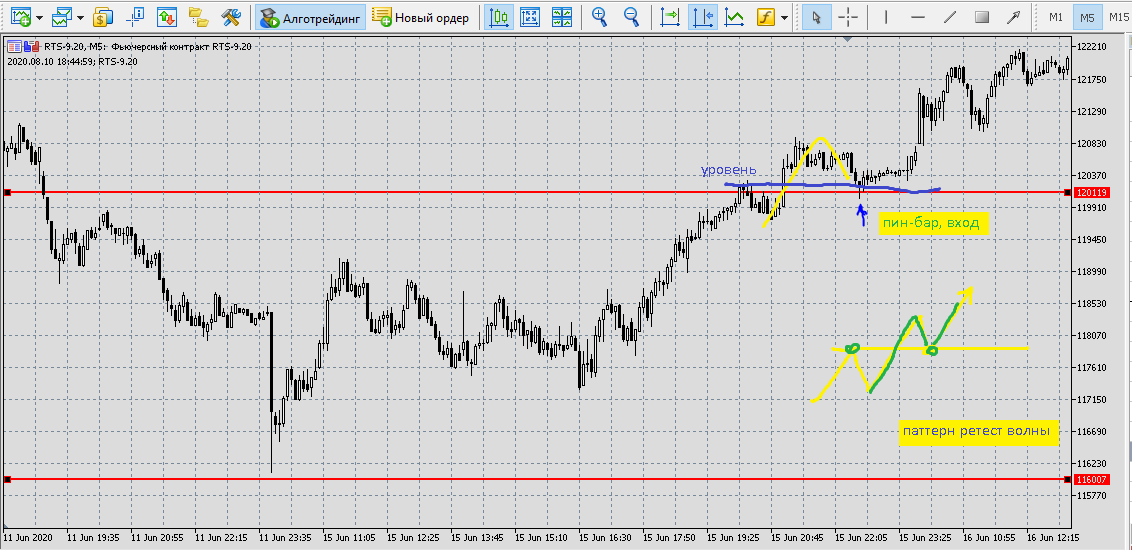Switch to the M1 timeframe

(1055, 17)
